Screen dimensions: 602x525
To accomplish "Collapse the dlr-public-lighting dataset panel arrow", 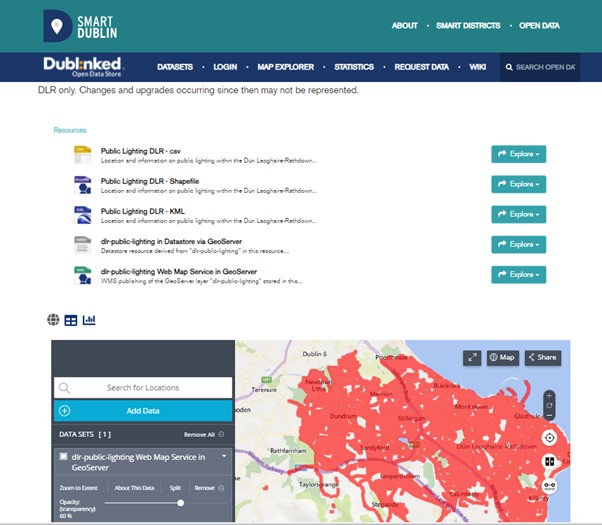I will click(225, 457).
